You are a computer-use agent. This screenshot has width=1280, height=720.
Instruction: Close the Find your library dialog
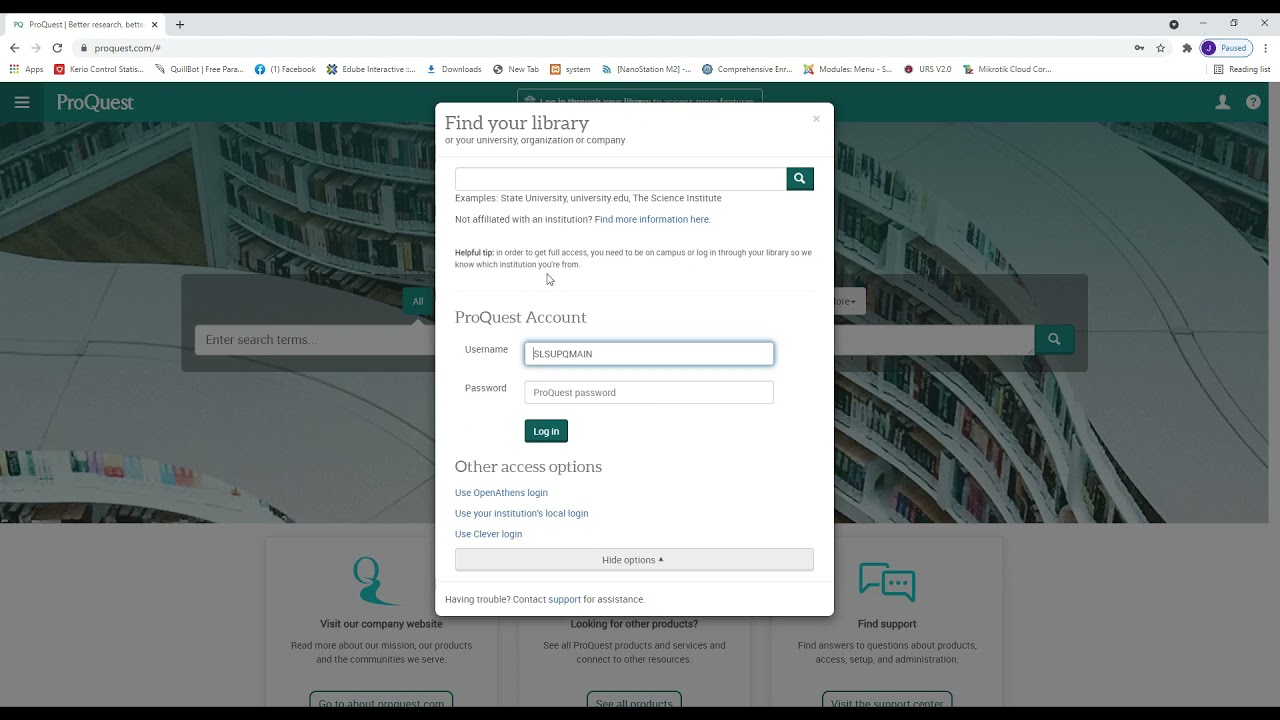click(x=816, y=119)
